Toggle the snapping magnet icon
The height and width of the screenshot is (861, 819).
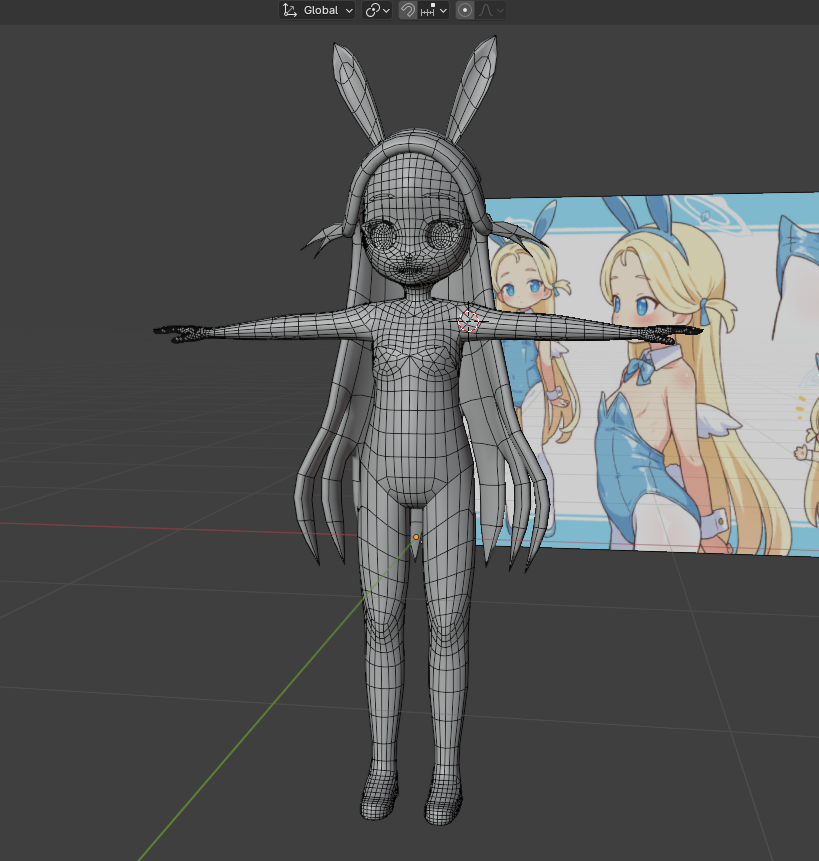(x=407, y=10)
